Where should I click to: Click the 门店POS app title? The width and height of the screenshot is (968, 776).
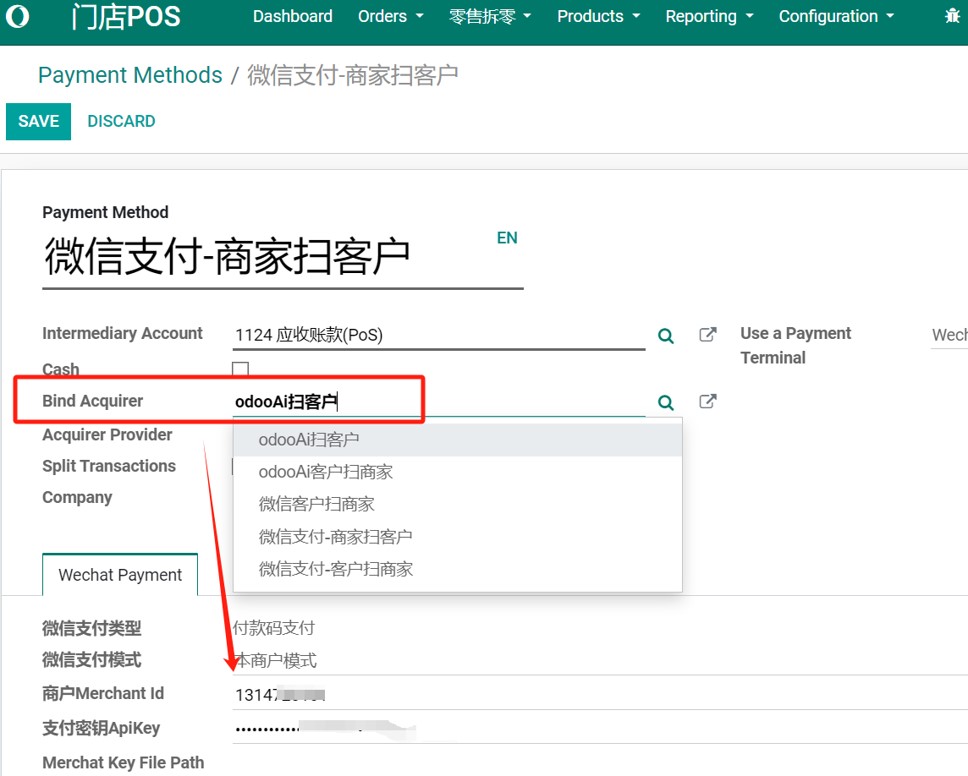click(125, 17)
